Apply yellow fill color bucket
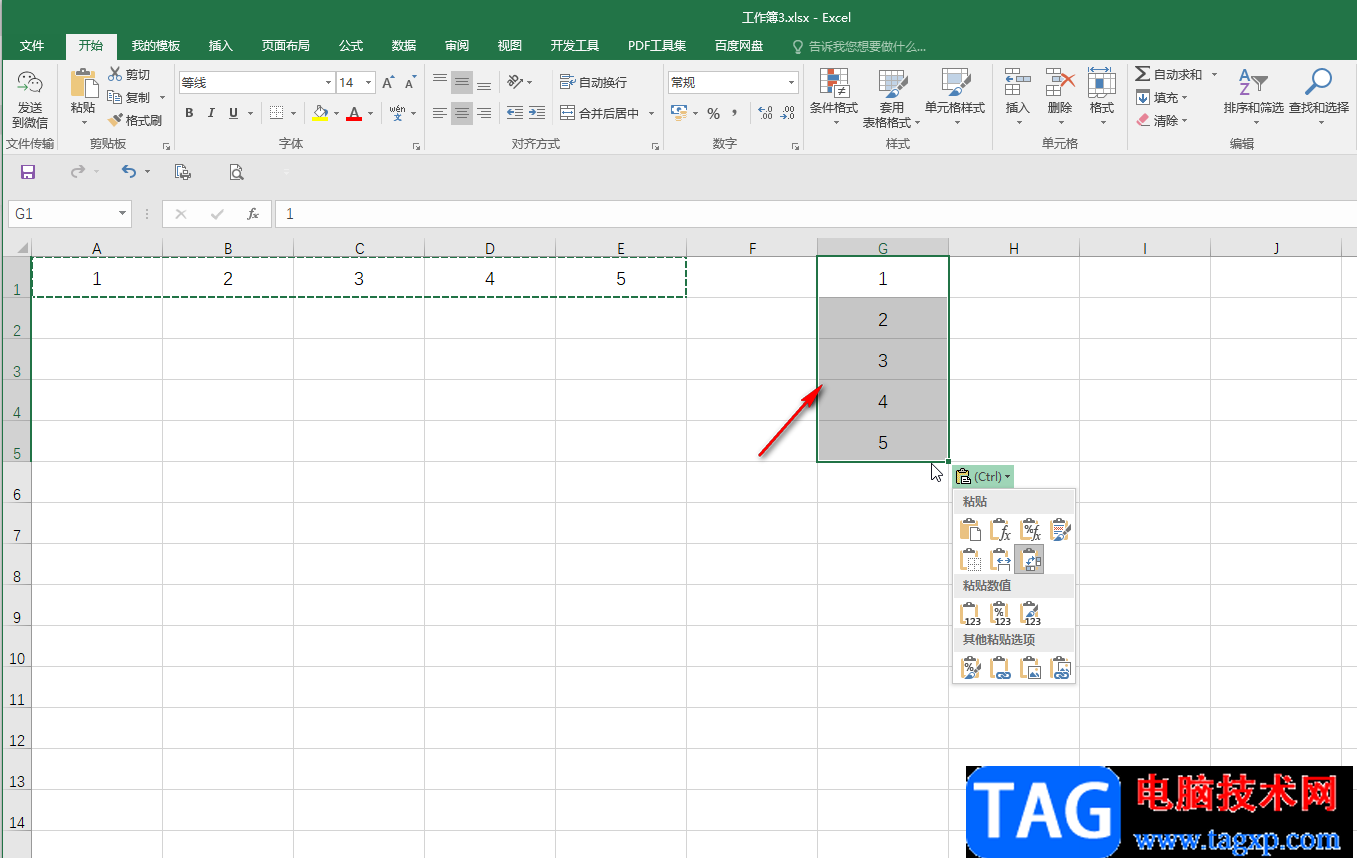 [x=320, y=113]
